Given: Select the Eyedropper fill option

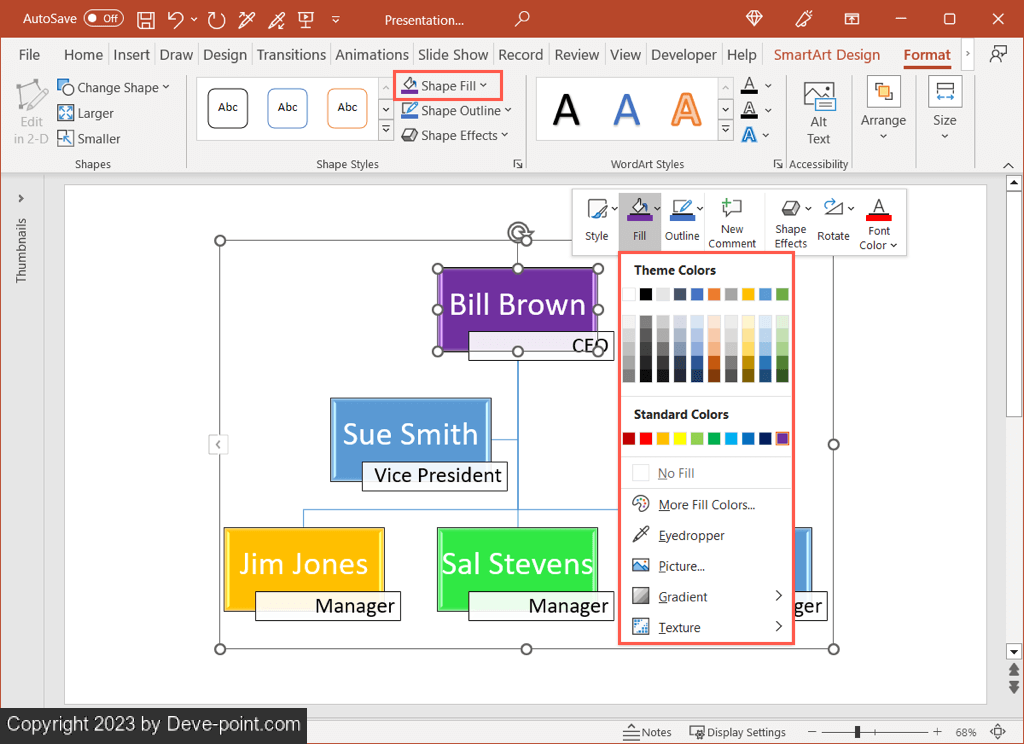Looking at the screenshot, I should point(691,536).
